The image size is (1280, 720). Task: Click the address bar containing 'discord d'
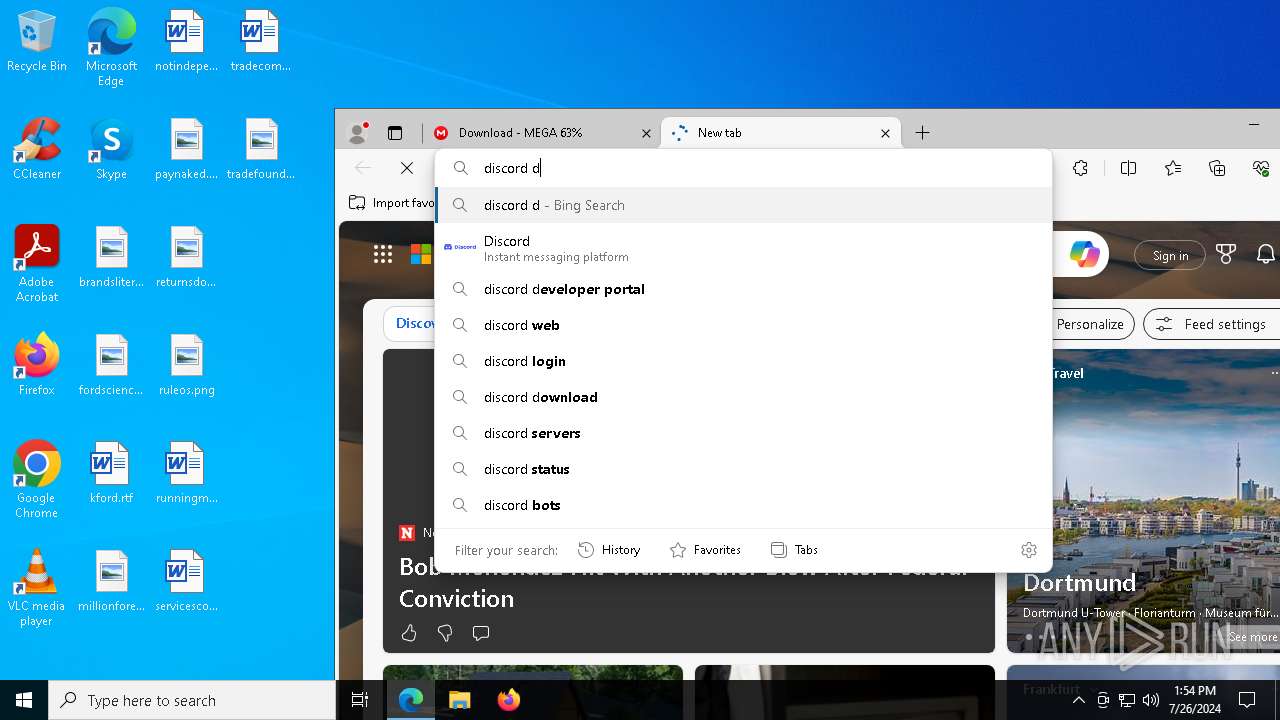(x=743, y=168)
